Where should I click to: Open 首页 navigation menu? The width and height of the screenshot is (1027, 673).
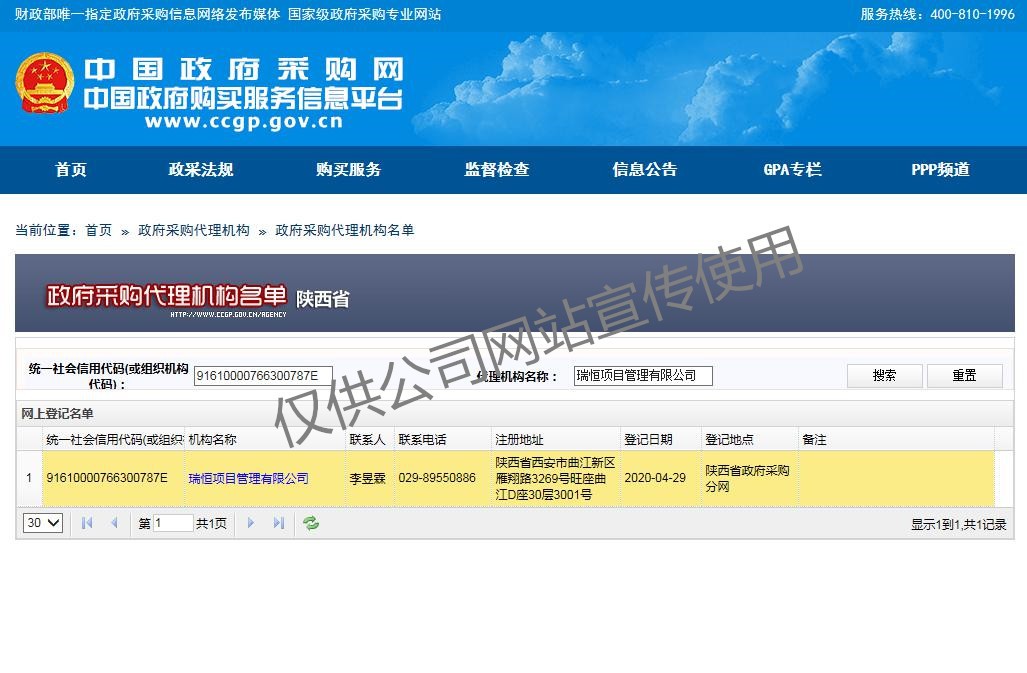point(71,170)
